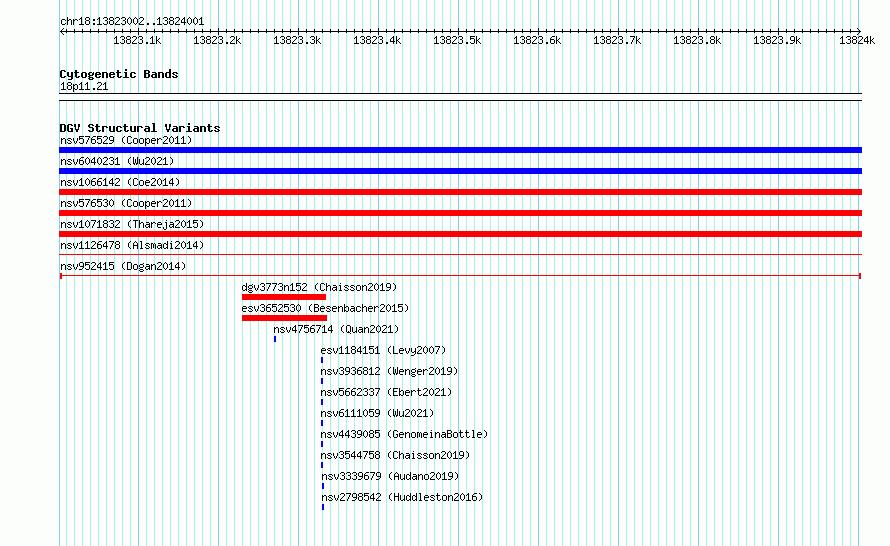Click the 13823.5k ruler tick label
The image size is (890, 546).
[457, 40]
